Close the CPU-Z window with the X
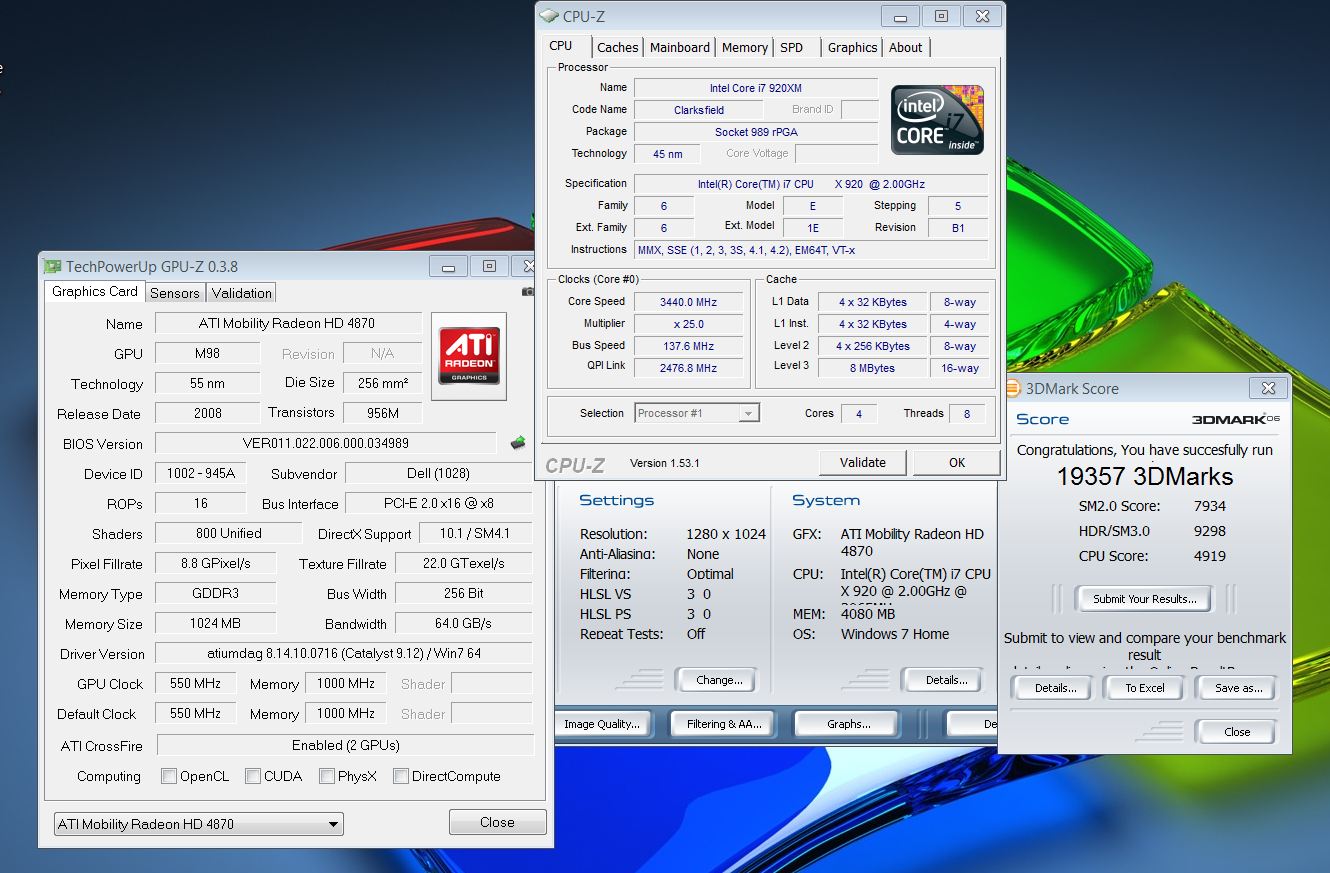This screenshot has width=1330, height=873. 983,16
